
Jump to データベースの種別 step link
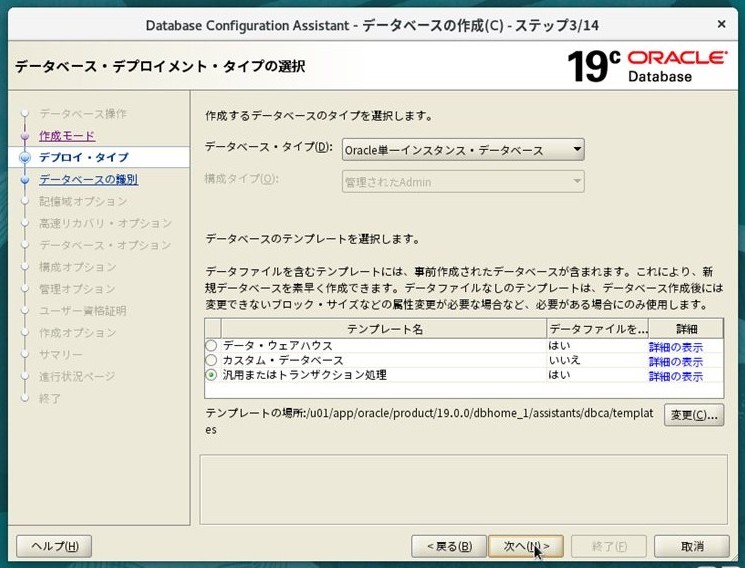88,179
